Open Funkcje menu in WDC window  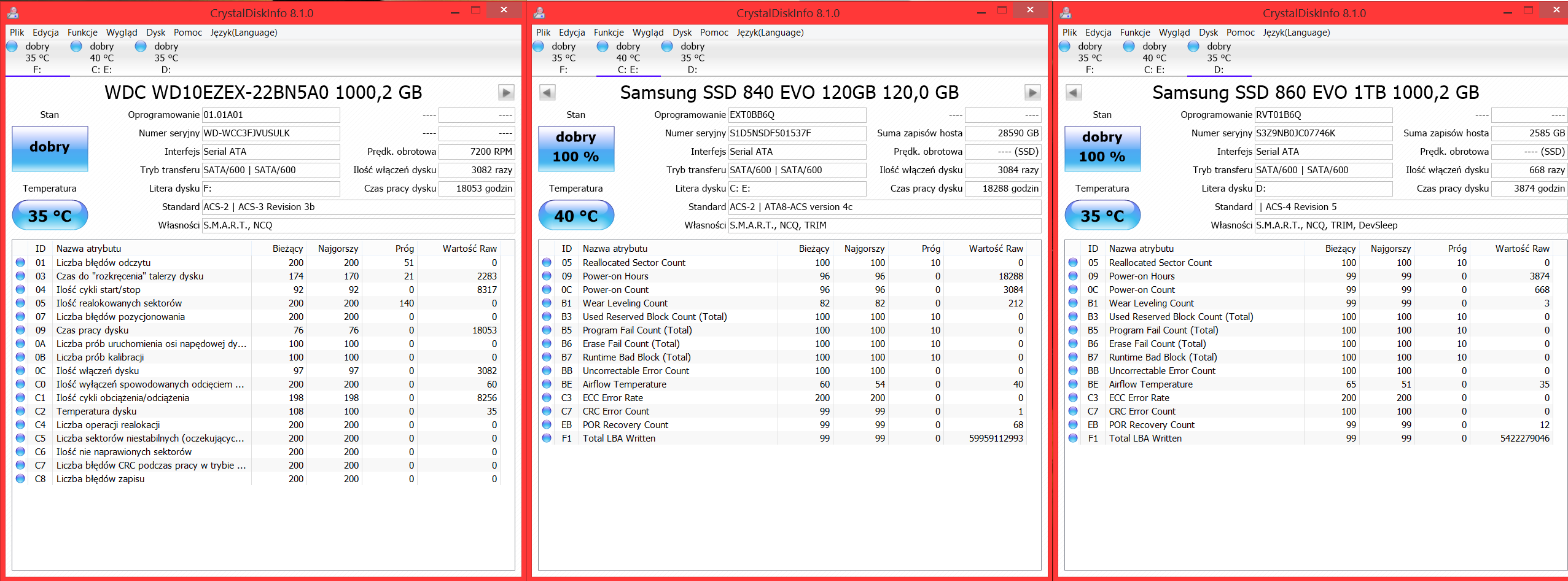[x=82, y=33]
